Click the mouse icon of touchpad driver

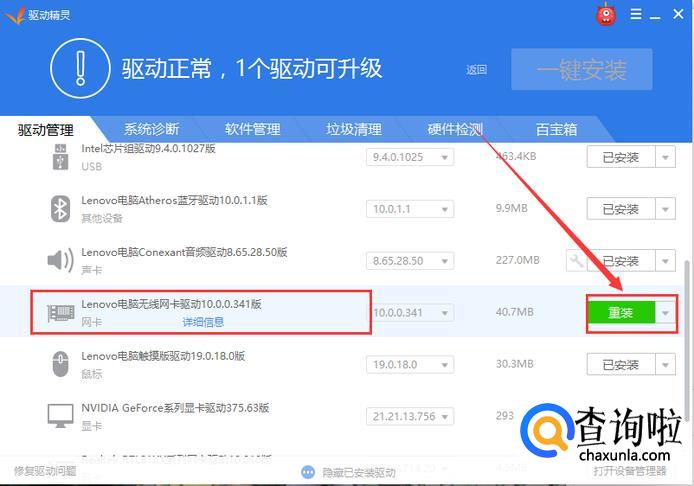(x=61, y=364)
